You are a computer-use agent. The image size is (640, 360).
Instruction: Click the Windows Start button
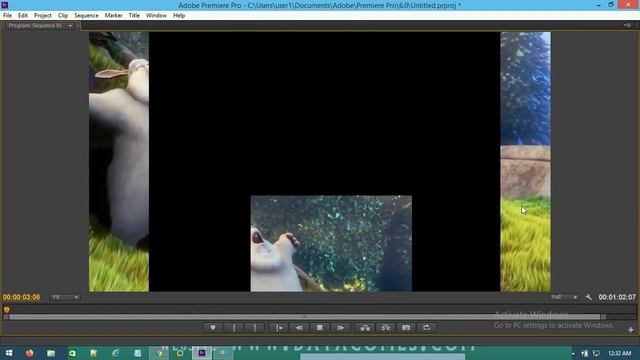point(9,353)
